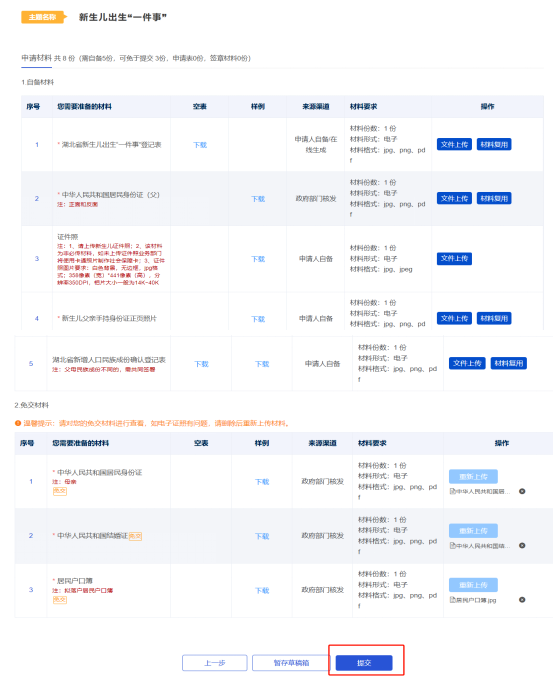Click 材料复用 for registration form row 1

point(494,144)
